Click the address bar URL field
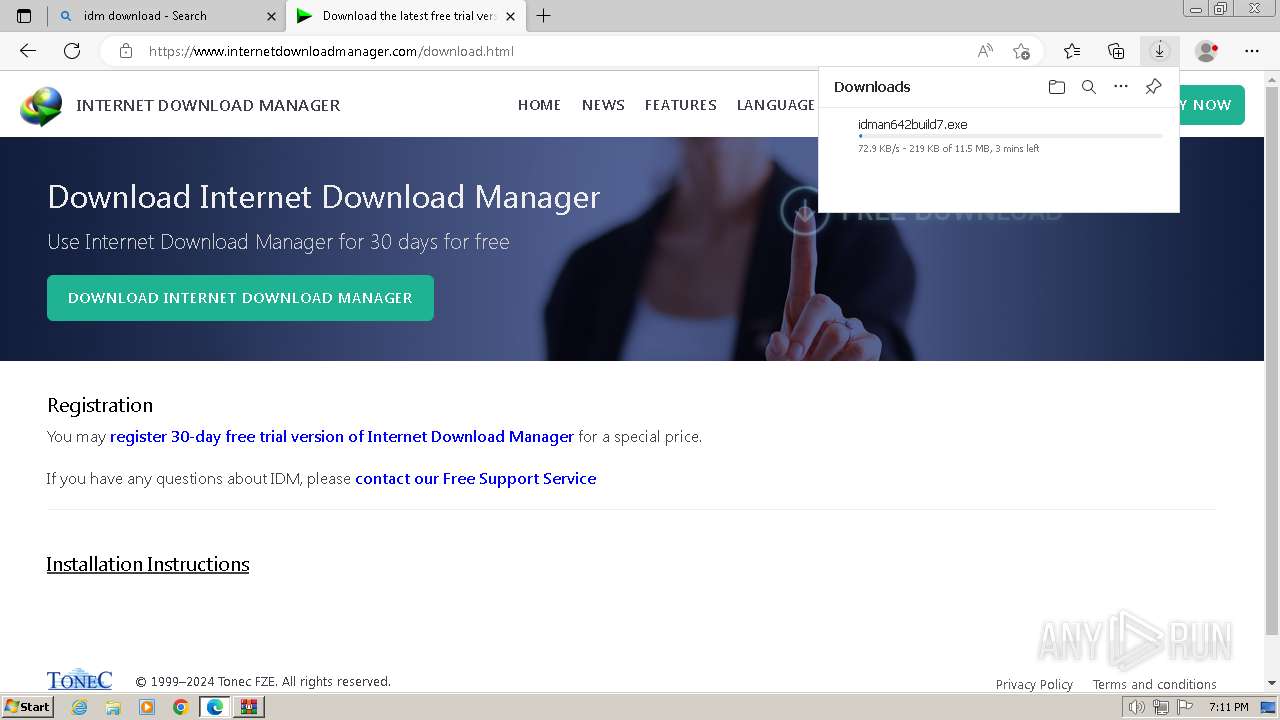 click(x=555, y=51)
